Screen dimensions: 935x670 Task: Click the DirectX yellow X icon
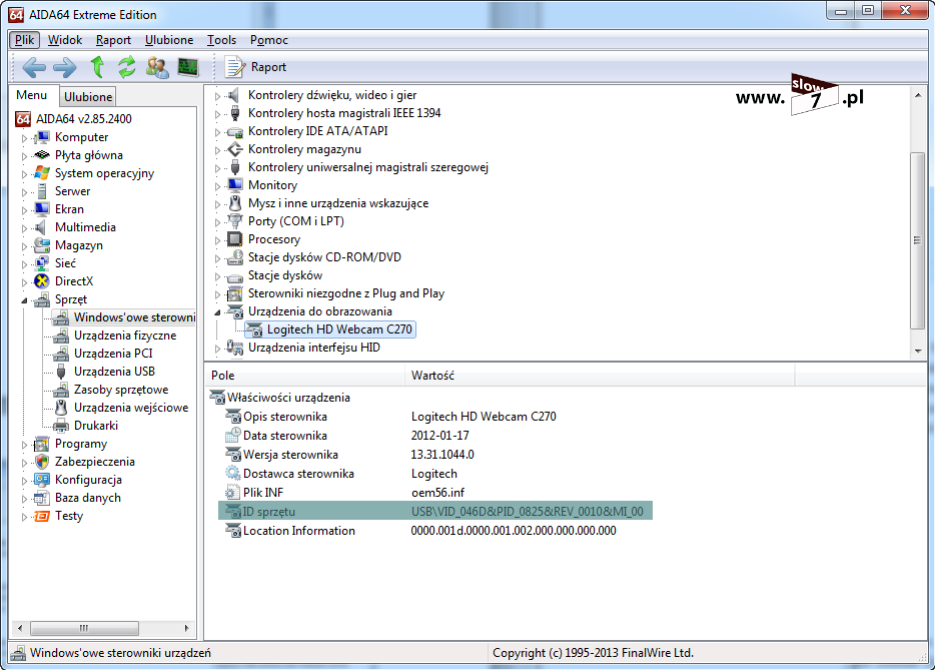click(x=42, y=281)
